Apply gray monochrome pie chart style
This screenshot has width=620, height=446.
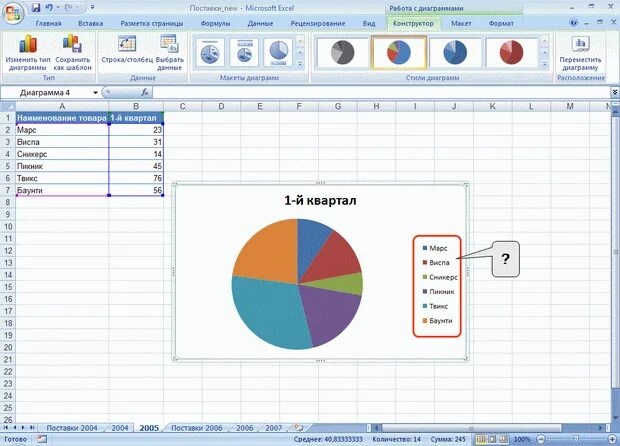[342, 52]
